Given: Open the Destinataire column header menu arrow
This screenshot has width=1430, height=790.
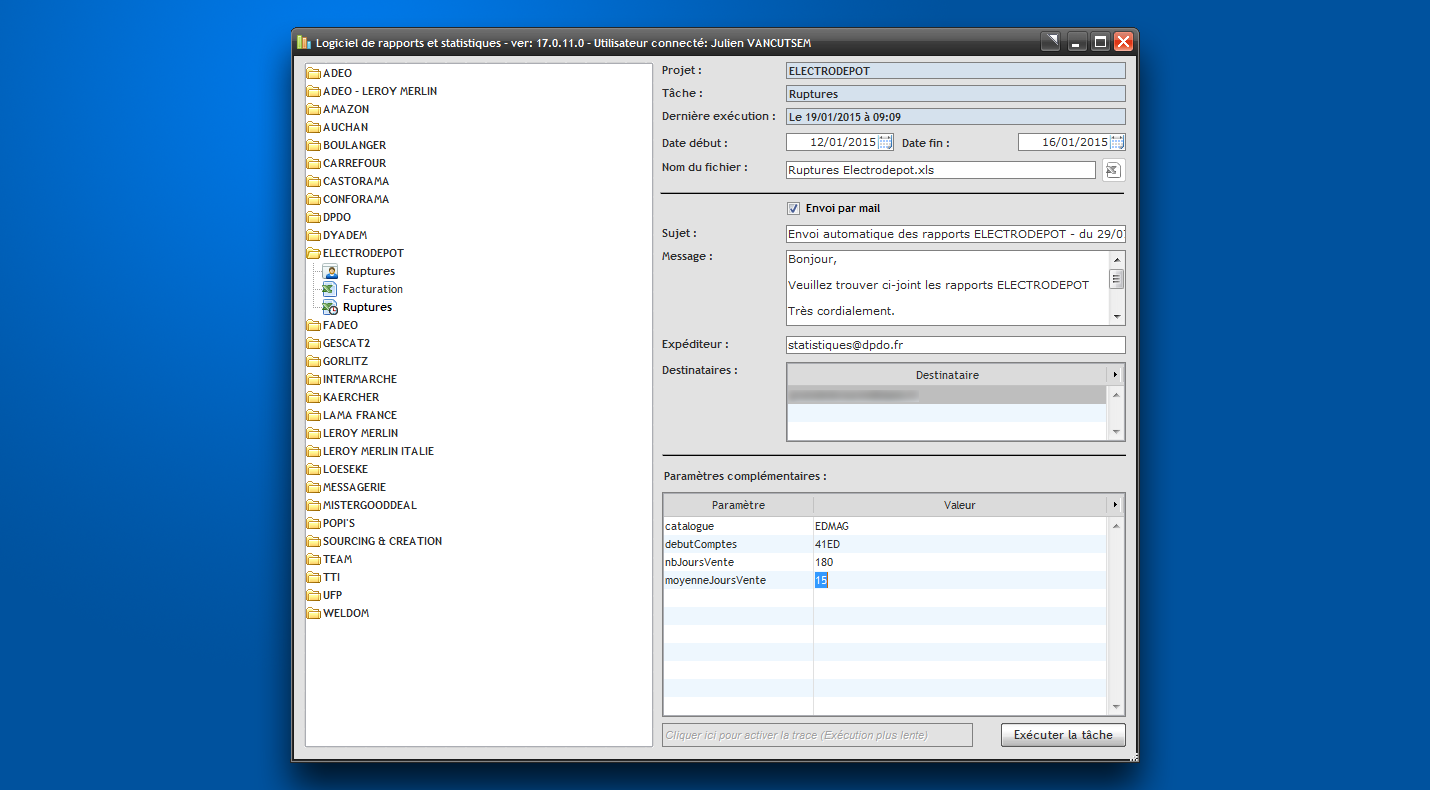Looking at the screenshot, I should (x=1116, y=375).
